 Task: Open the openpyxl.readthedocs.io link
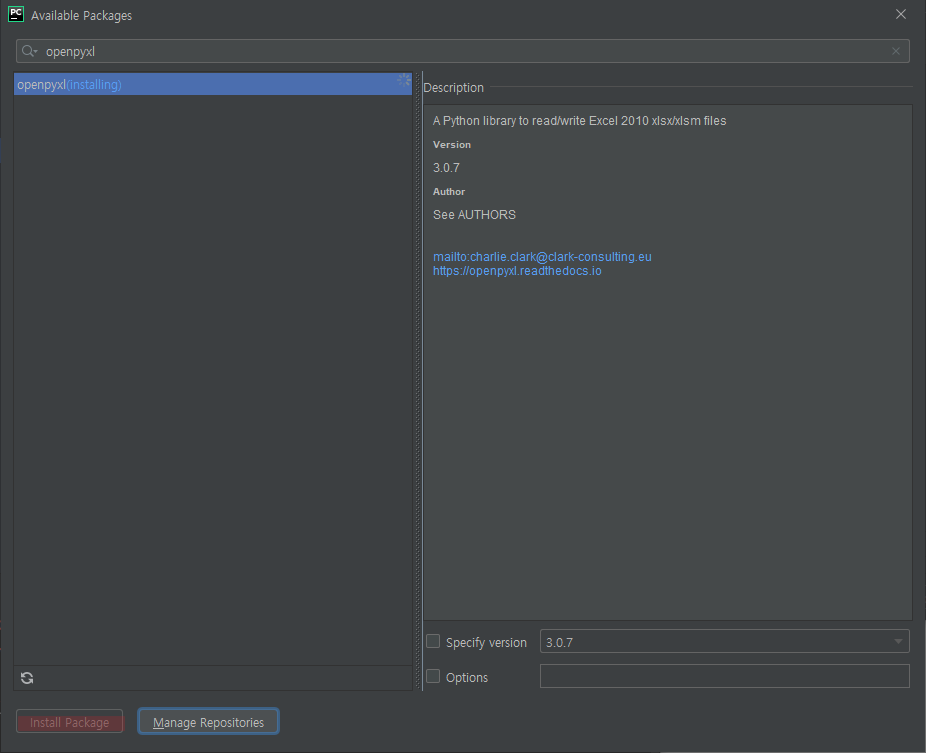(x=517, y=271)
